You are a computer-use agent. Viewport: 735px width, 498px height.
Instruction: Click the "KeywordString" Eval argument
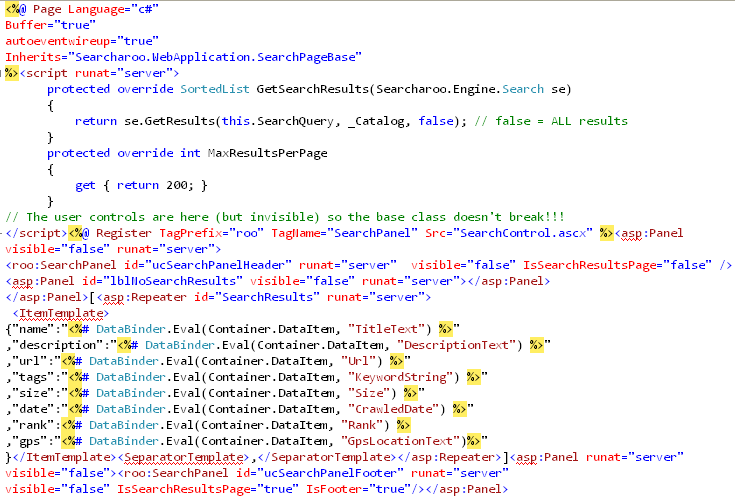click(403, 377)
